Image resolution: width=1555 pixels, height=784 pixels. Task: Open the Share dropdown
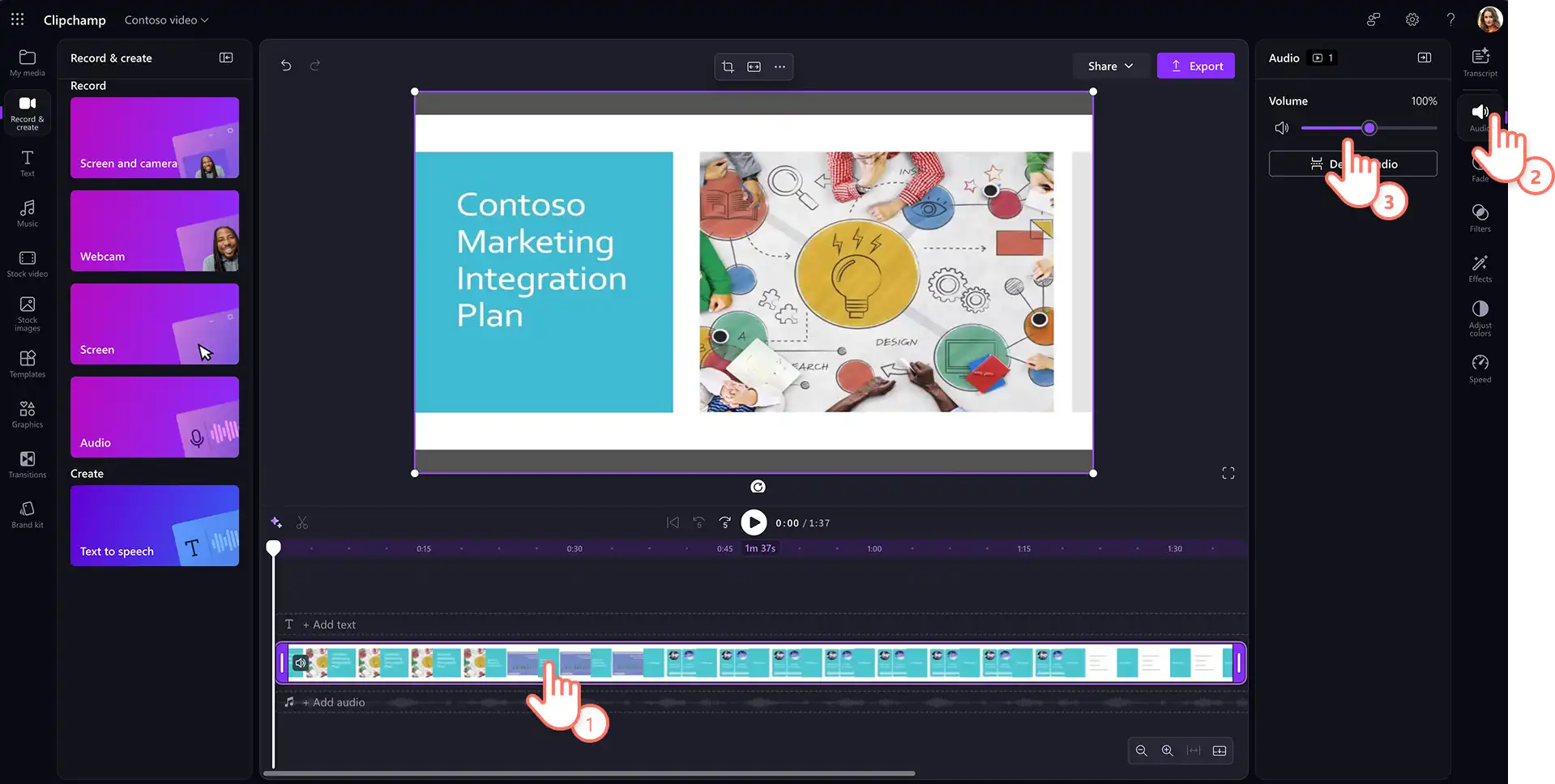(x=1110, y=66)
